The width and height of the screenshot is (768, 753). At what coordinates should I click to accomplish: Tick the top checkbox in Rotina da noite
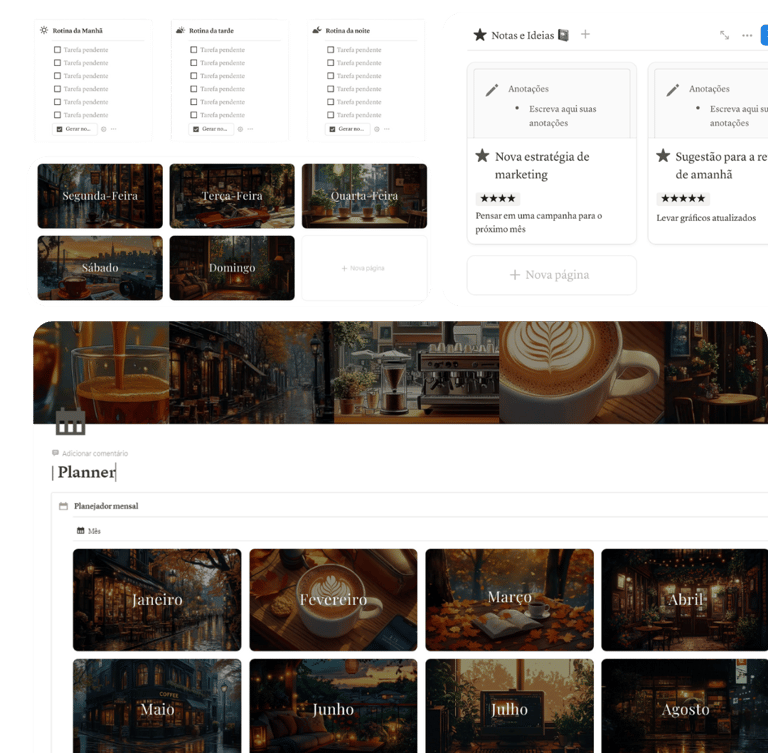pyautogui.click(x=331, y=49)
